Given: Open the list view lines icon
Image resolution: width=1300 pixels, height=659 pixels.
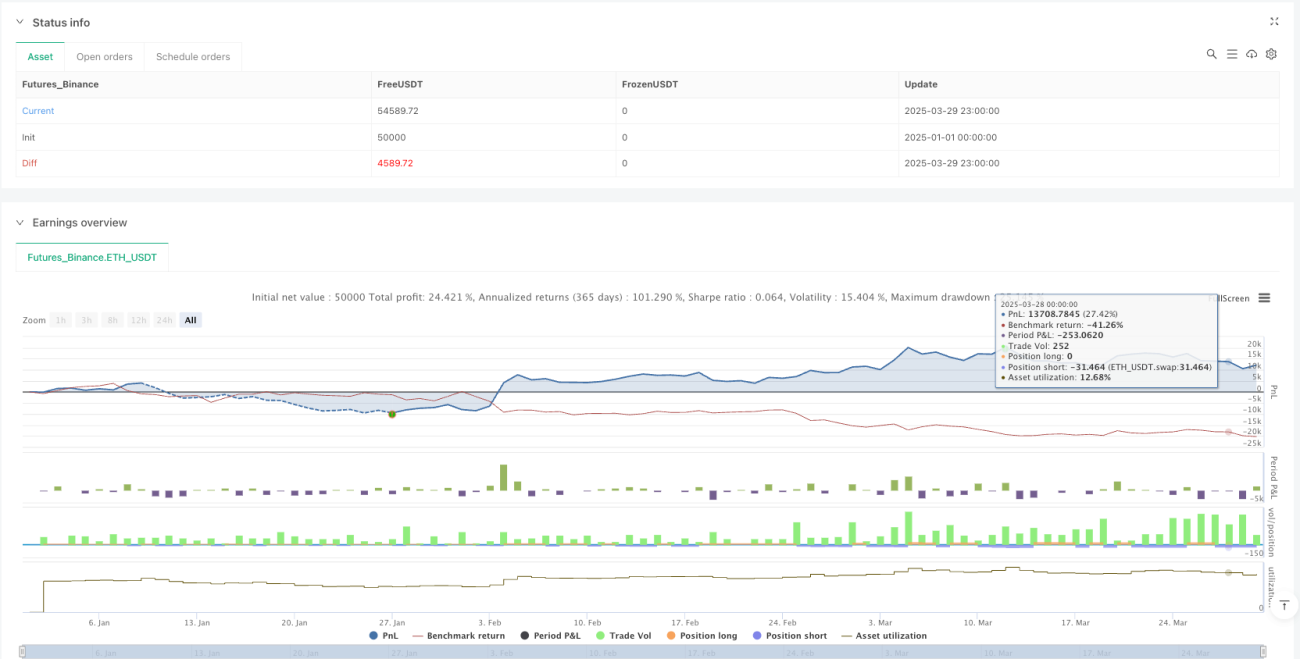Looking at the screenshot, I should [1232, 54].
